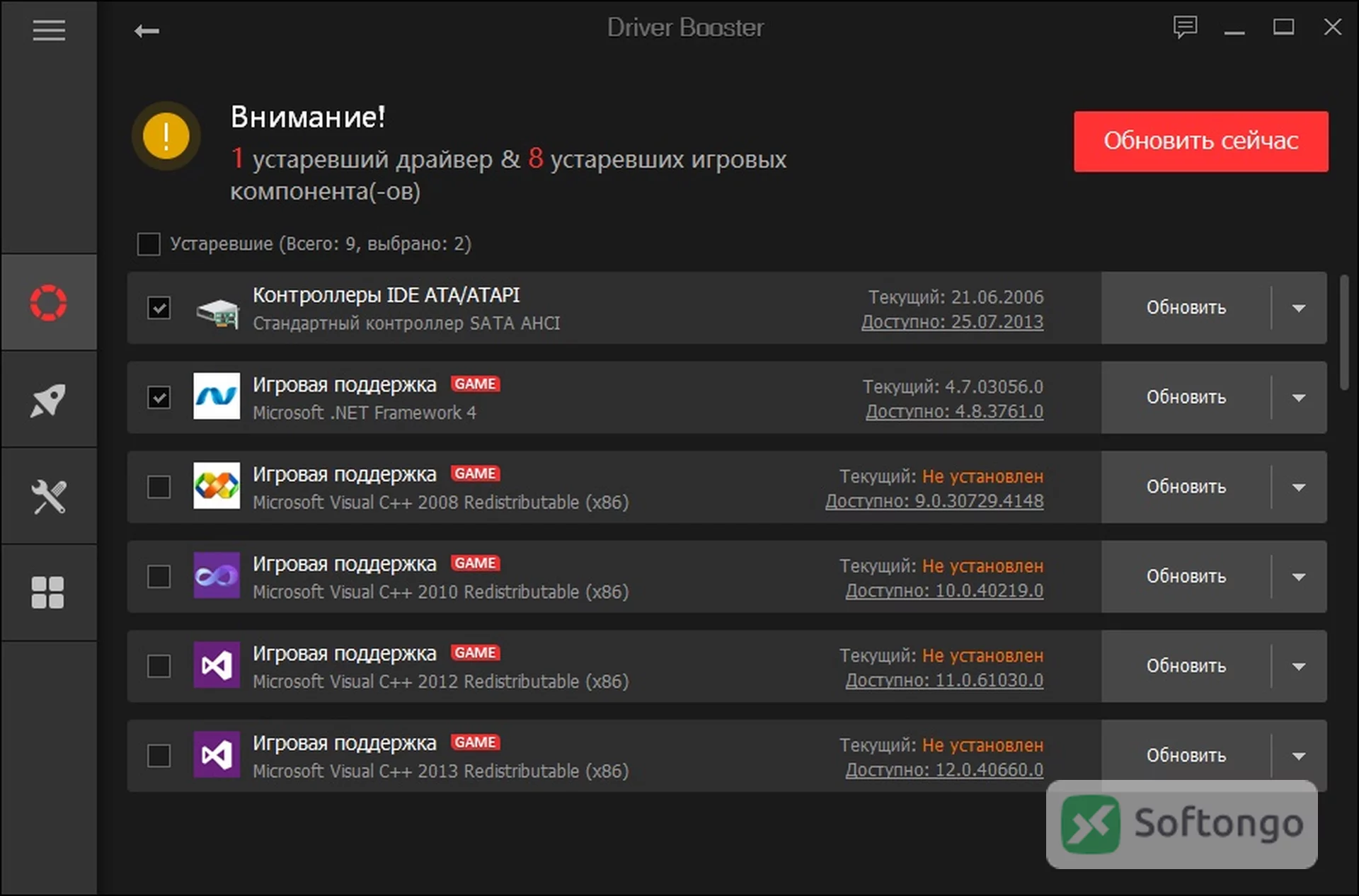Viewport: 1359px width, 896px height.
Task: Check the Visual C++ 2013 checkbox
Action: (x=159, y=756)
